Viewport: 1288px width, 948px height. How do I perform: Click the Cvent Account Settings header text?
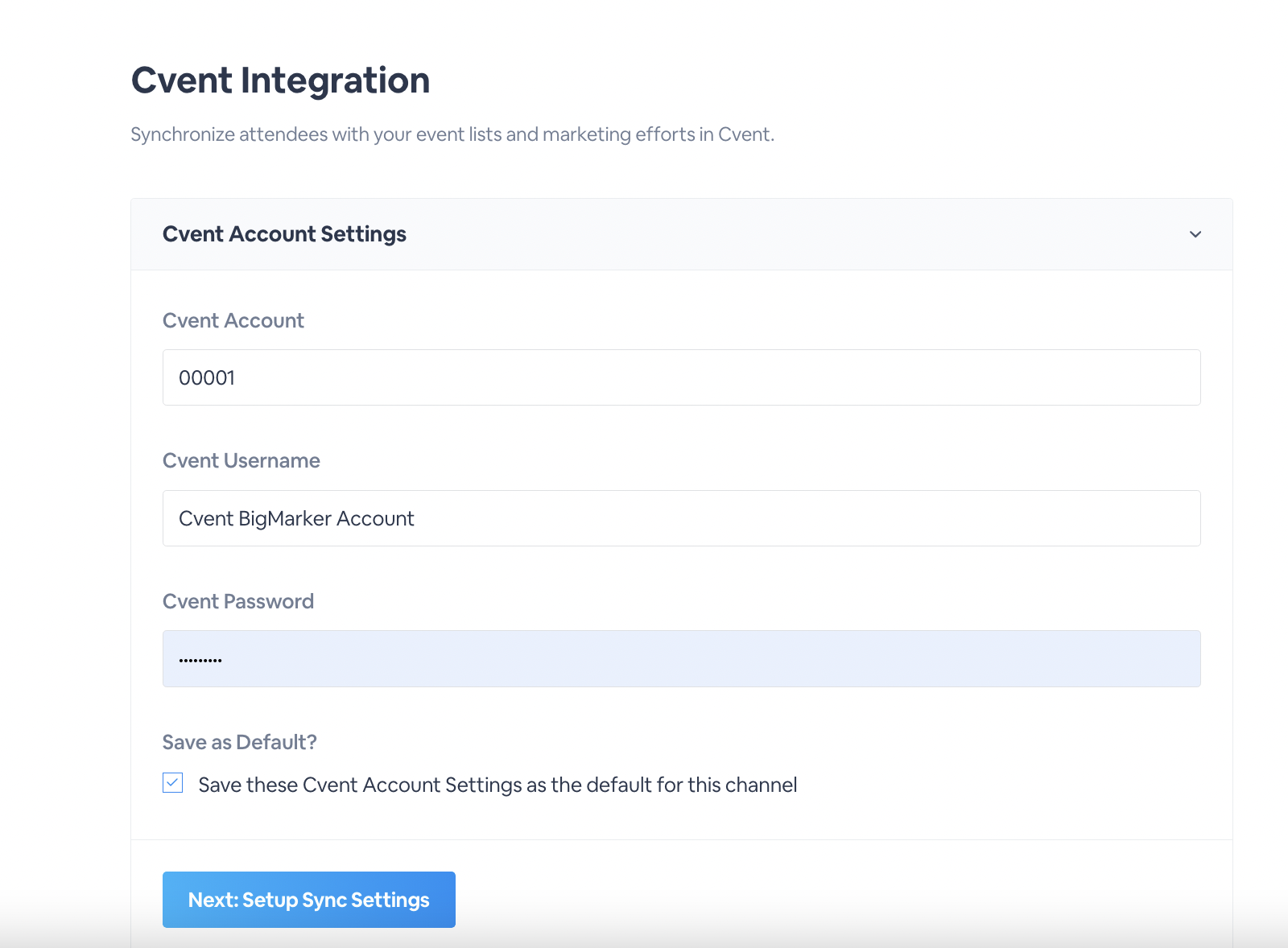(x=284, y=234)
